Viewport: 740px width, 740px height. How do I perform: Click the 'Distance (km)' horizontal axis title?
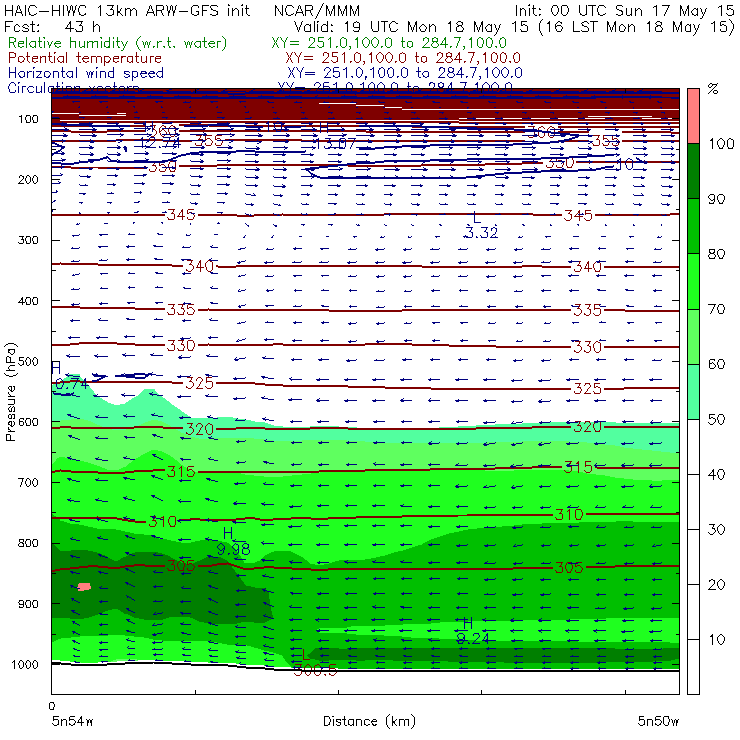(x=369, y=721)
